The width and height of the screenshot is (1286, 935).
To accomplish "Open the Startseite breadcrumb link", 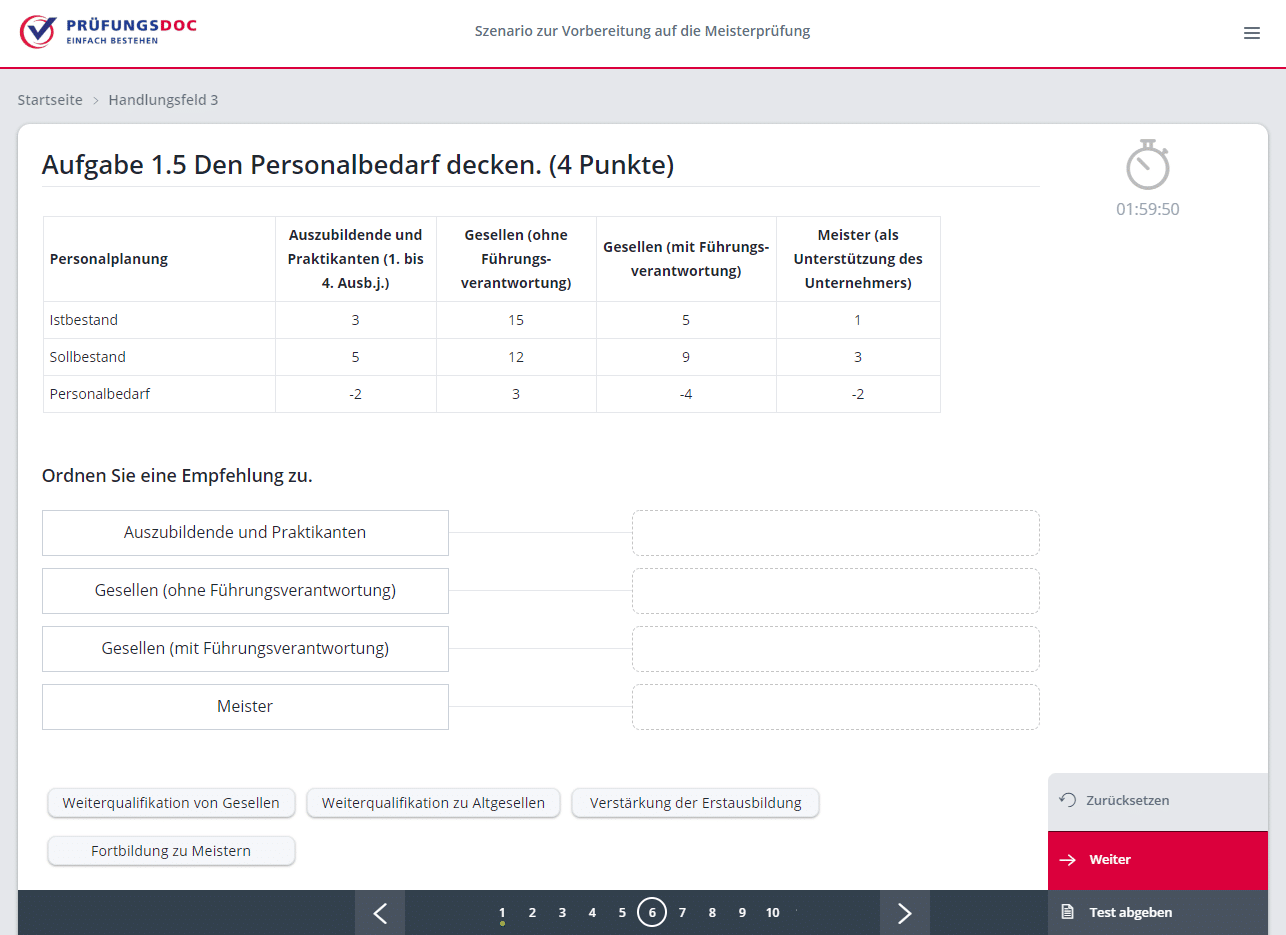I will (x=50, y=100).
